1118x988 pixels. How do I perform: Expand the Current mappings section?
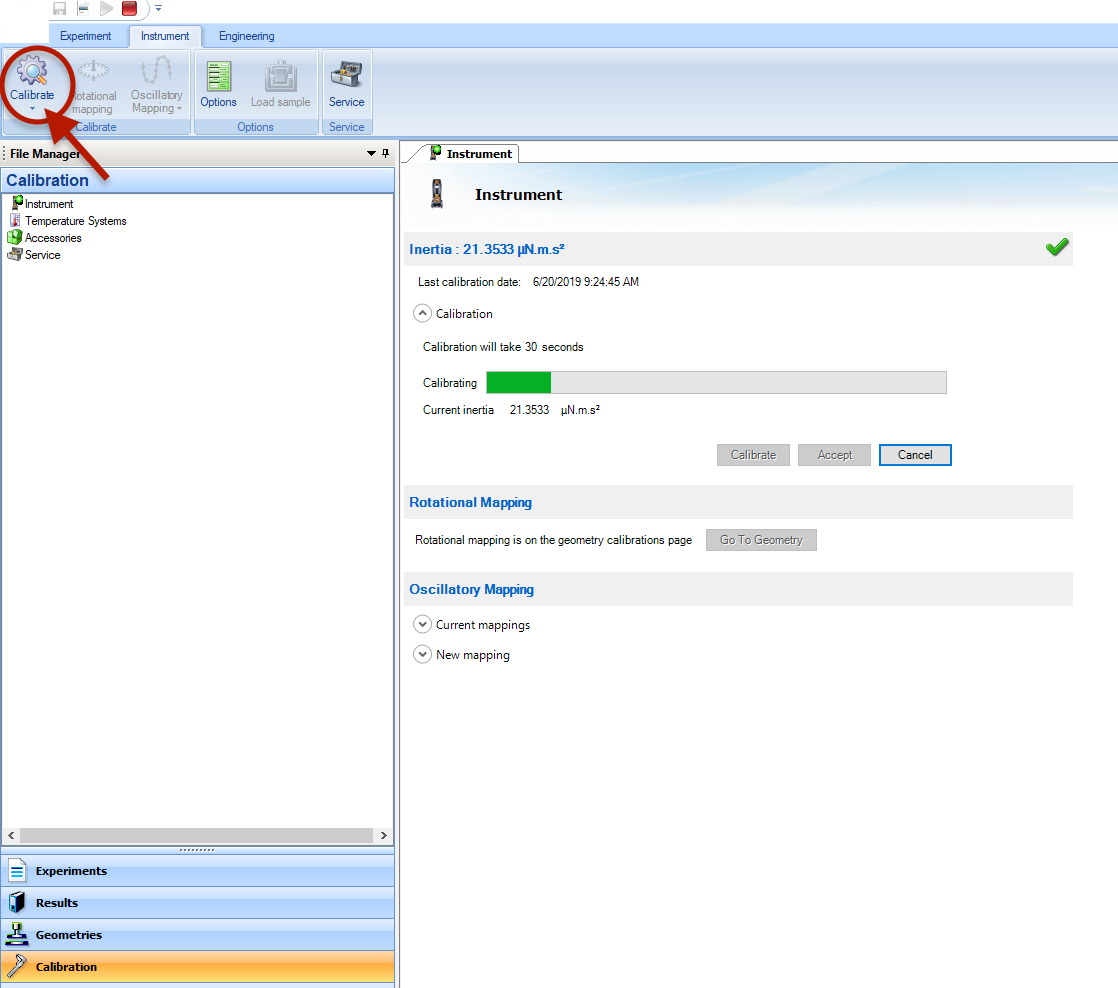coord(423,624)
